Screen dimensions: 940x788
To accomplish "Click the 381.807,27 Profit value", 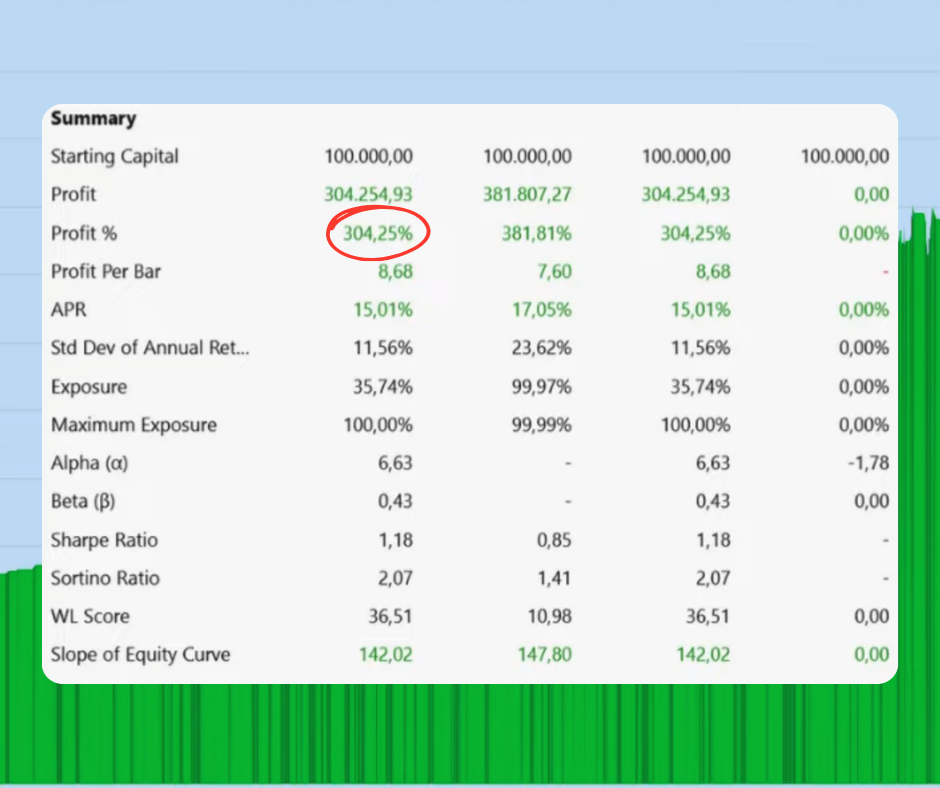I will [527, 194].
